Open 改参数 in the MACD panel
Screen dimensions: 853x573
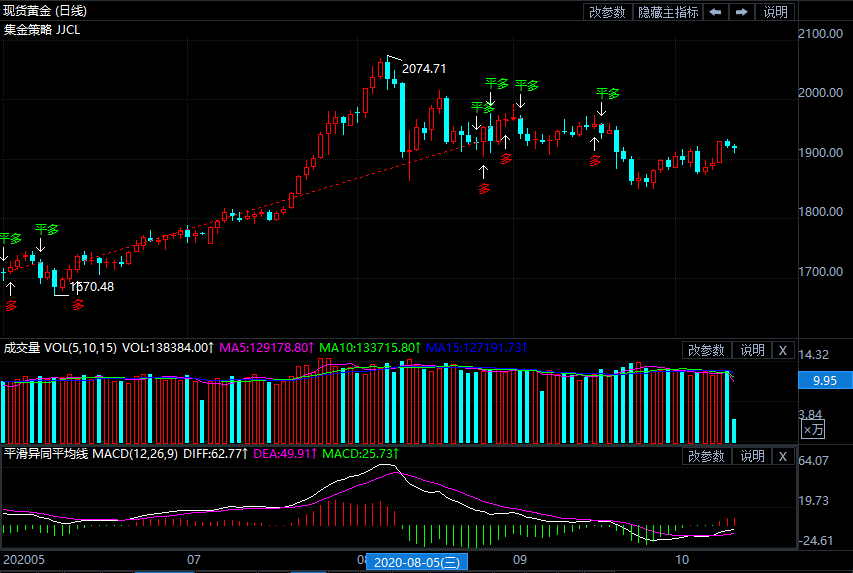pos(706,456)
